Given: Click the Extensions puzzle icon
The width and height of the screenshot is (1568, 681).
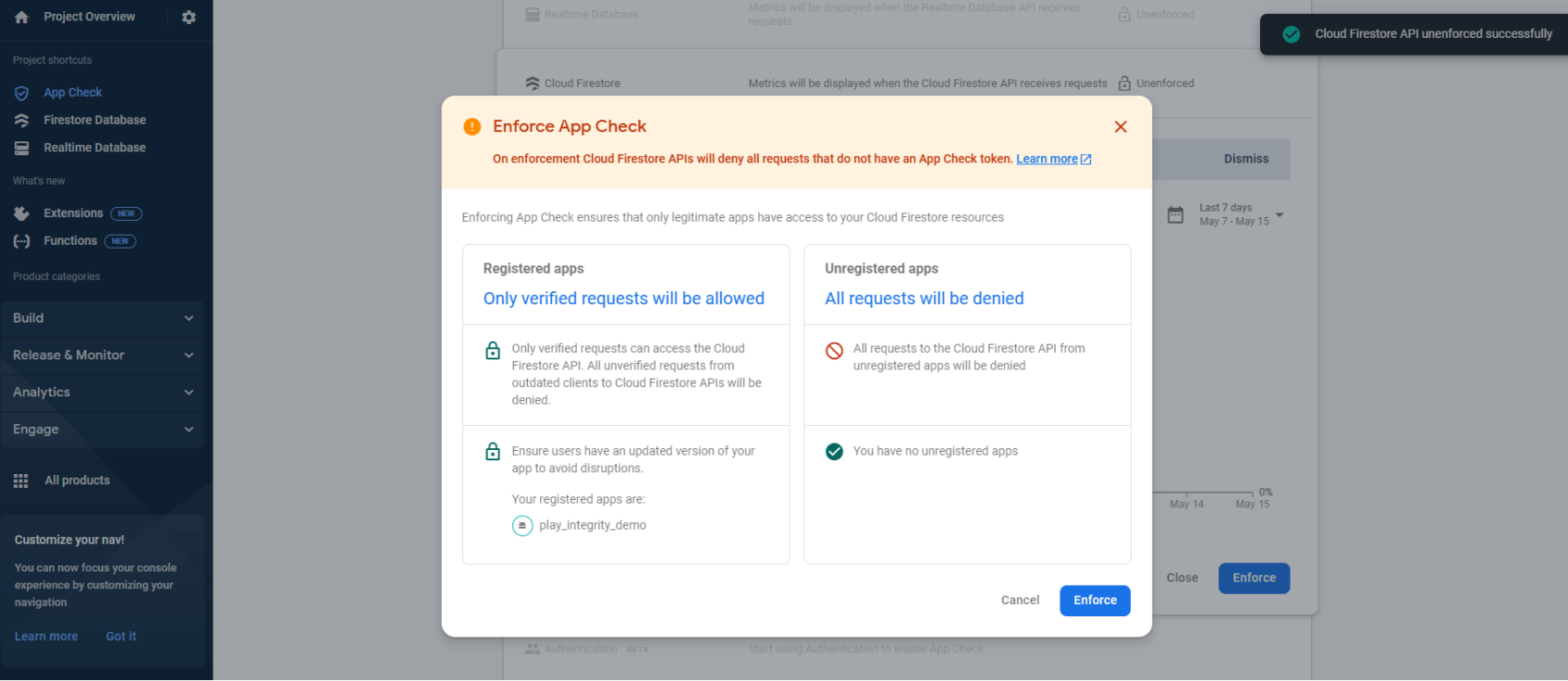Looking at the screenshot, I should pos(22,213).
